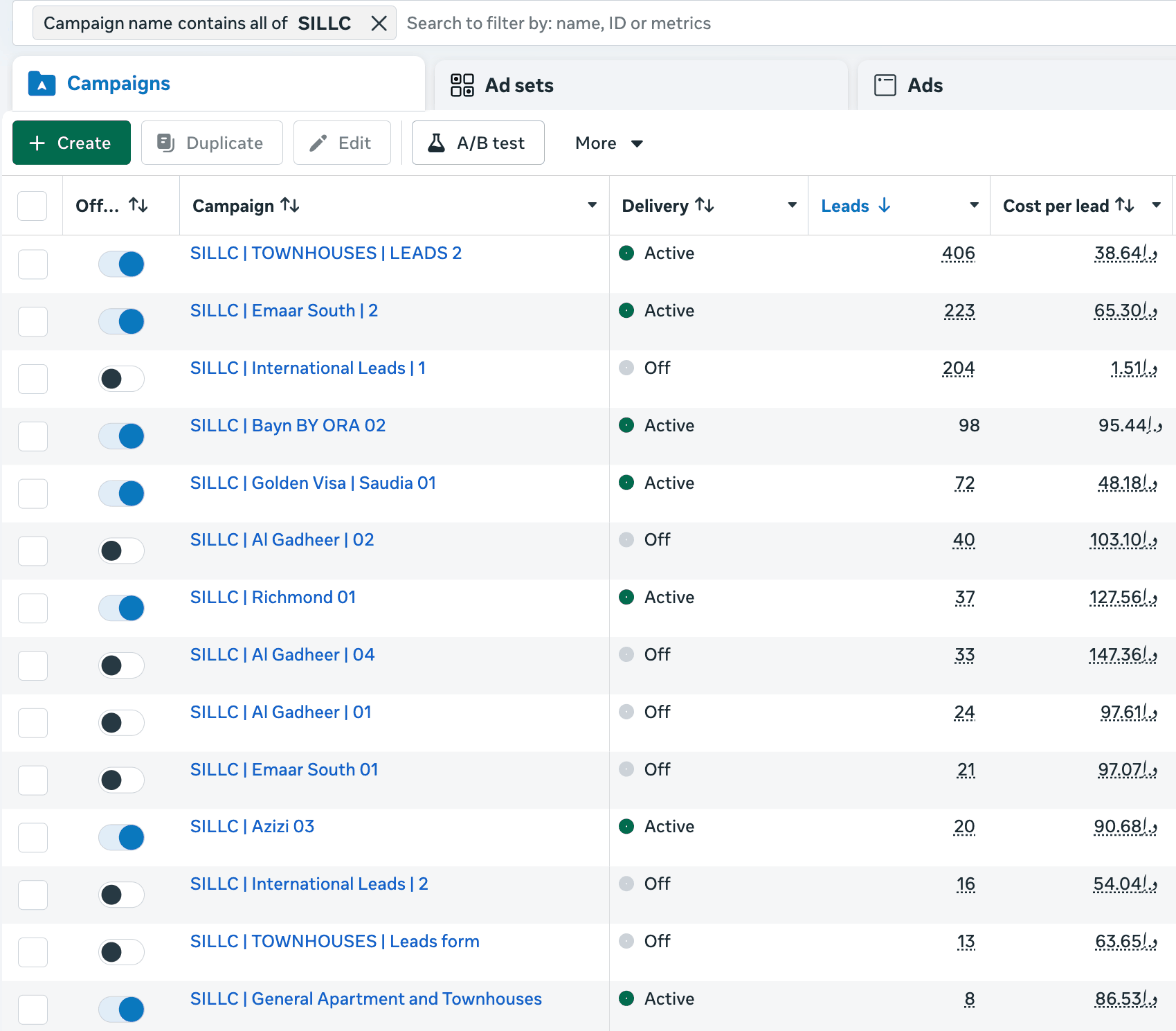Turn off TOWNHOUSES LEADS 2 campaign toggle
The height and width of the screenshot is (1031, 1176).
[122, 264]
